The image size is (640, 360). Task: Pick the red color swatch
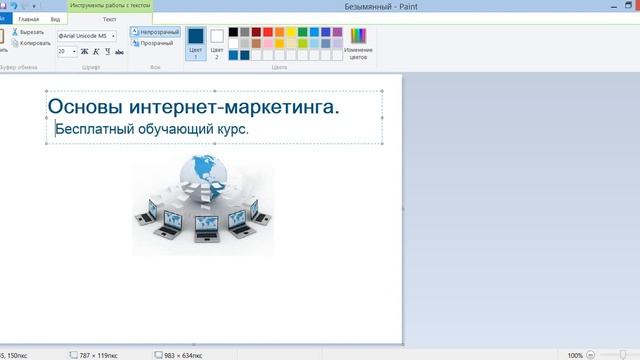268,32
